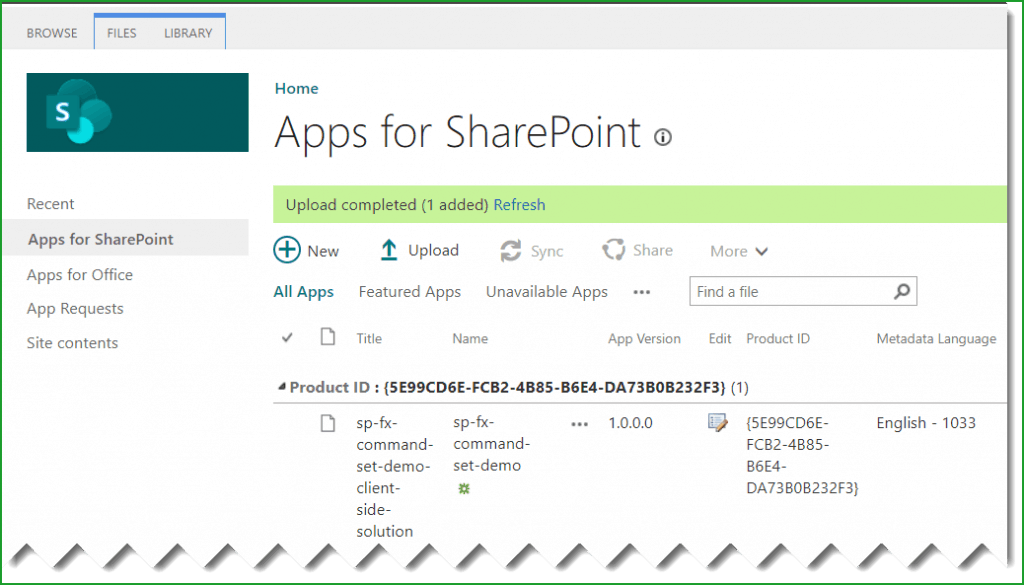This screenshot has height=585, width=1024.
Task: Toggle the select-all checkmark in header
Action: 287,338
